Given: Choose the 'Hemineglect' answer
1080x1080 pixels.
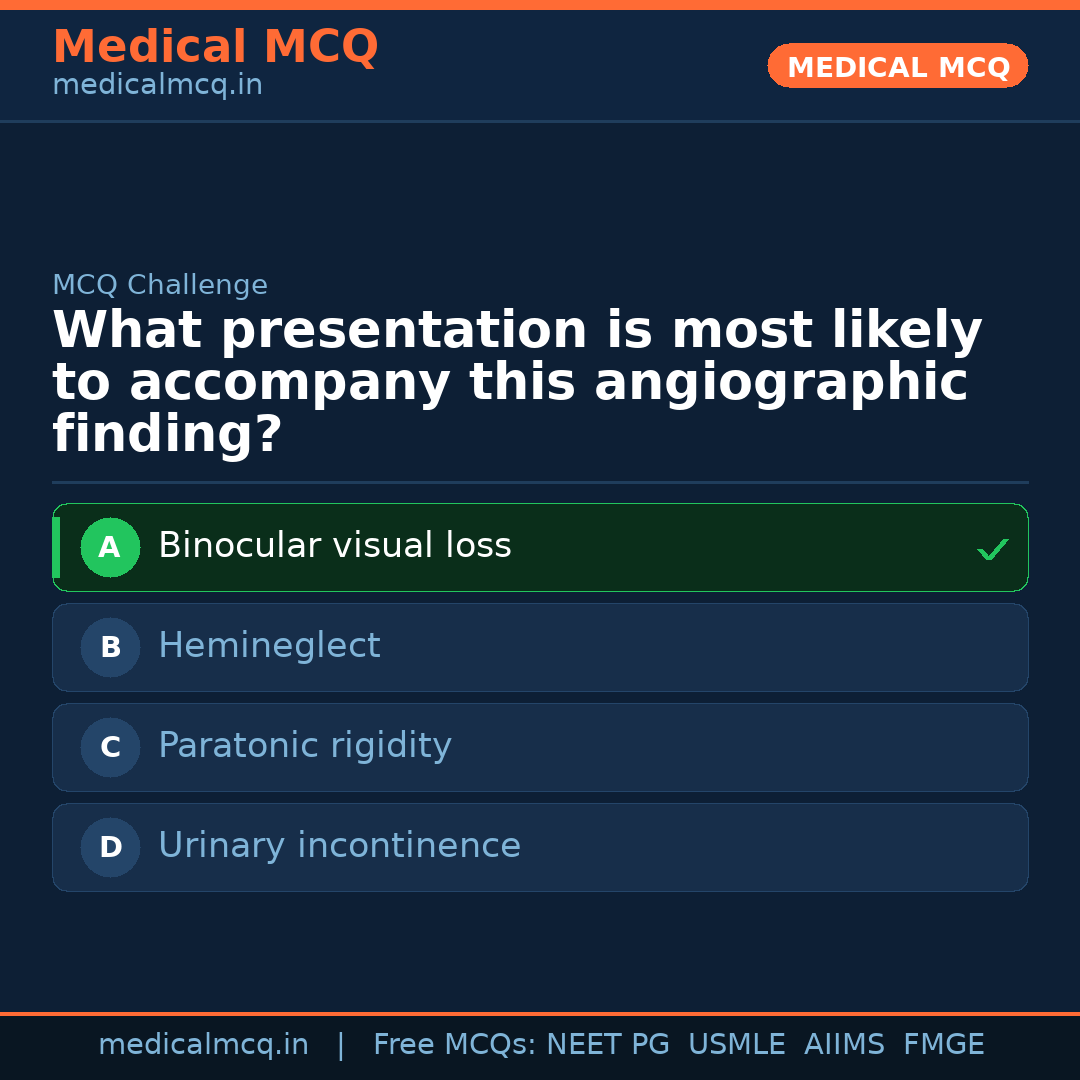Looking at the screenshot, I should (x=269, y=646).
